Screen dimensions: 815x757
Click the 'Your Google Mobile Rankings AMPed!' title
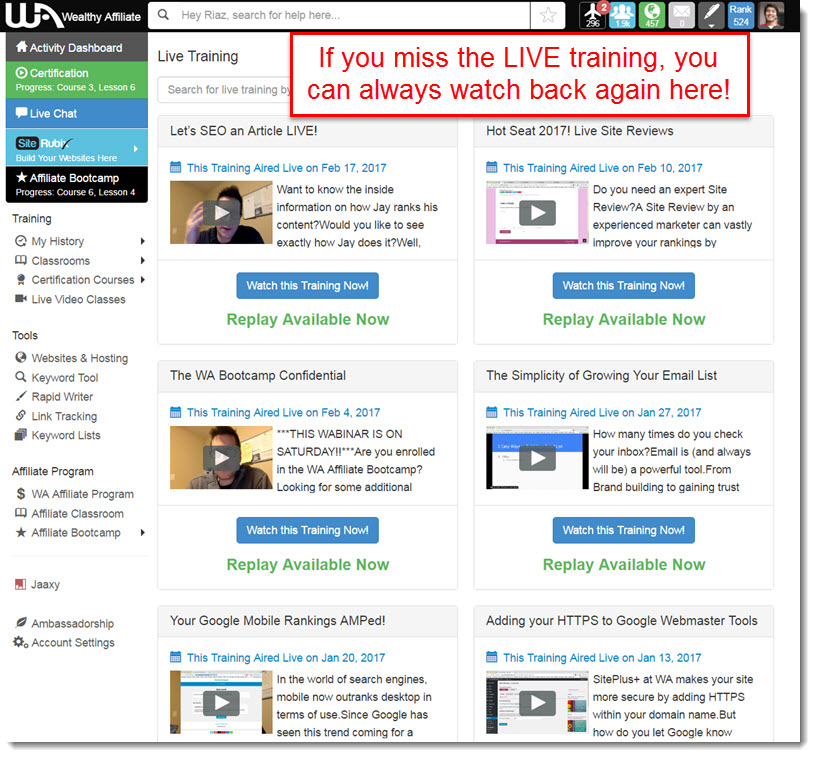[x=278, y=620]
